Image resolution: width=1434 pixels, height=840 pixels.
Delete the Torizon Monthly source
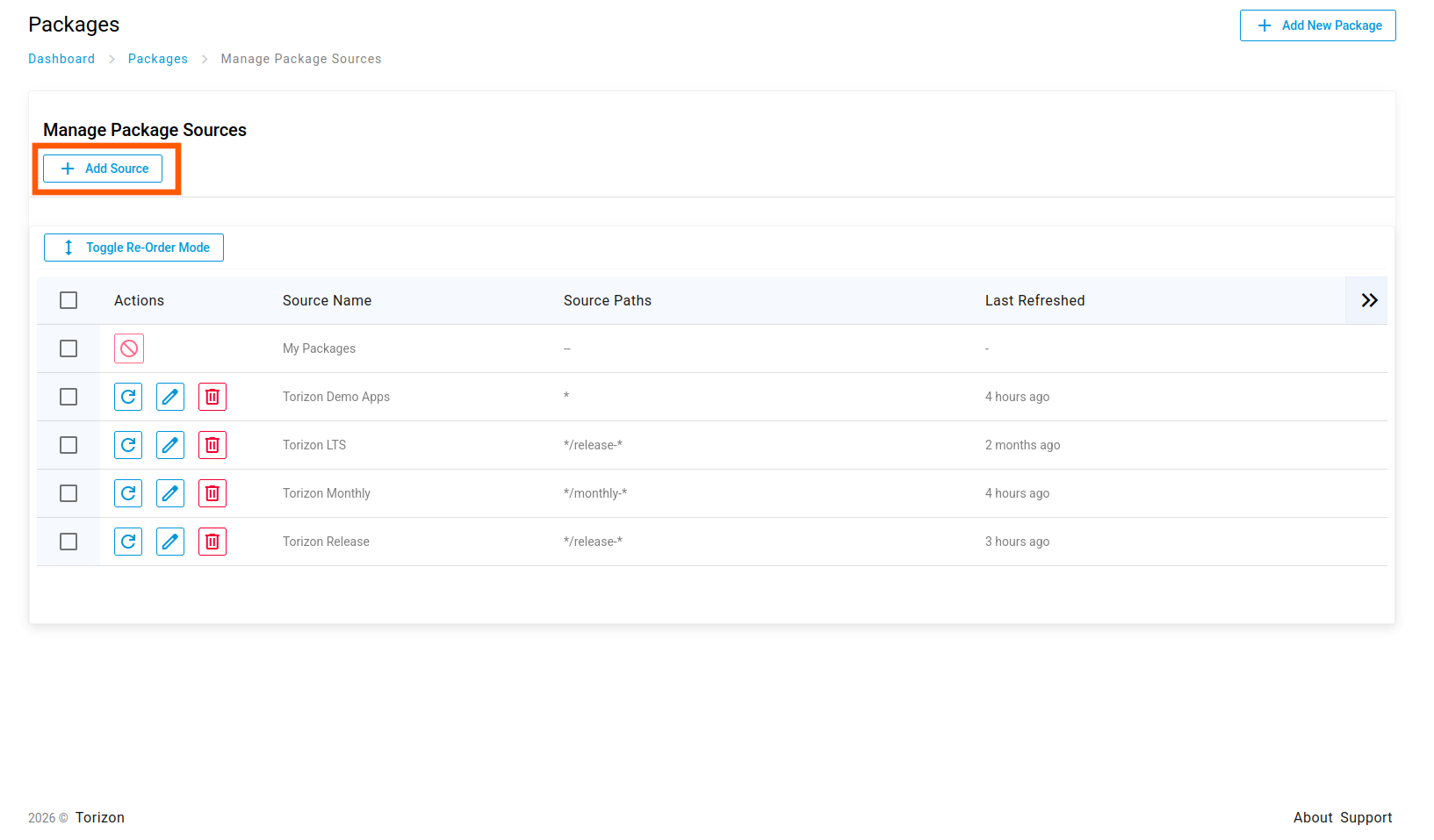[x=213, y=493]
